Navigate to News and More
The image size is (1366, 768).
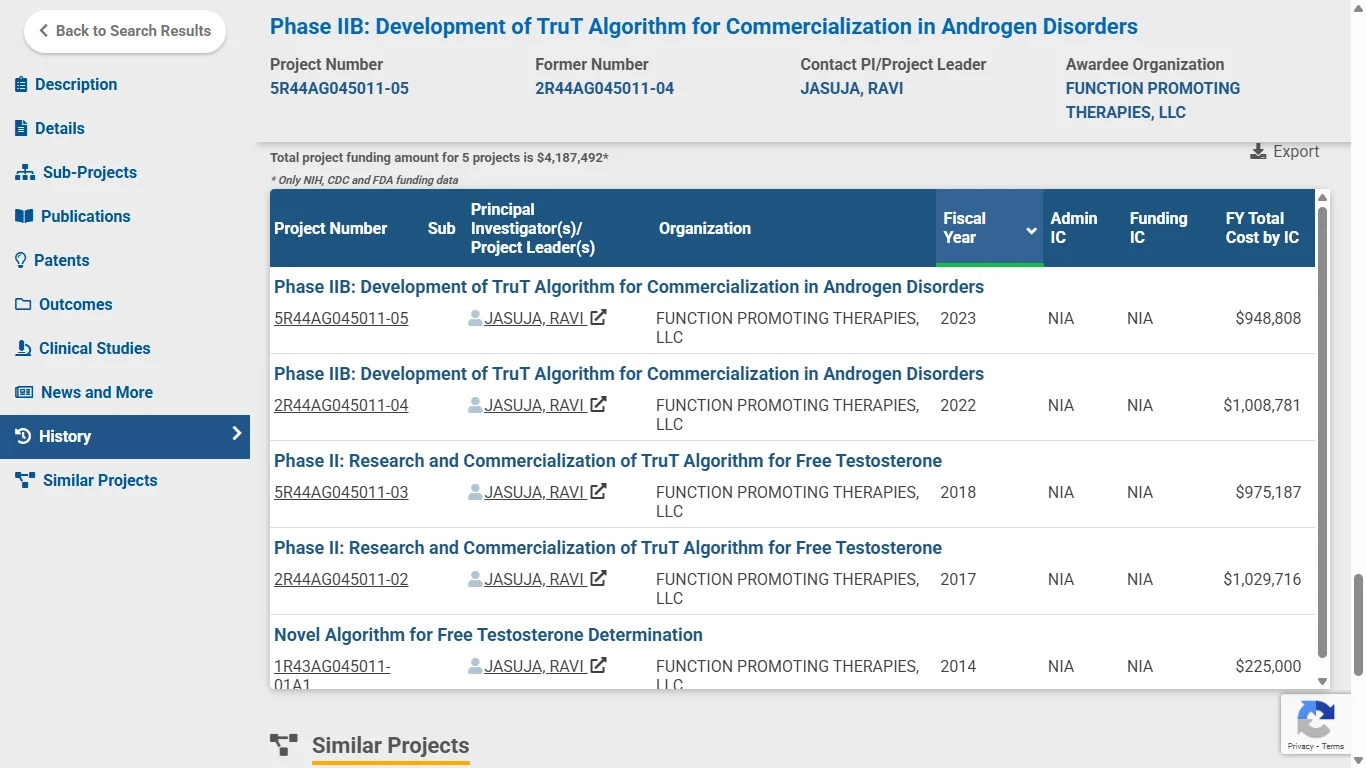click(96, 393)
